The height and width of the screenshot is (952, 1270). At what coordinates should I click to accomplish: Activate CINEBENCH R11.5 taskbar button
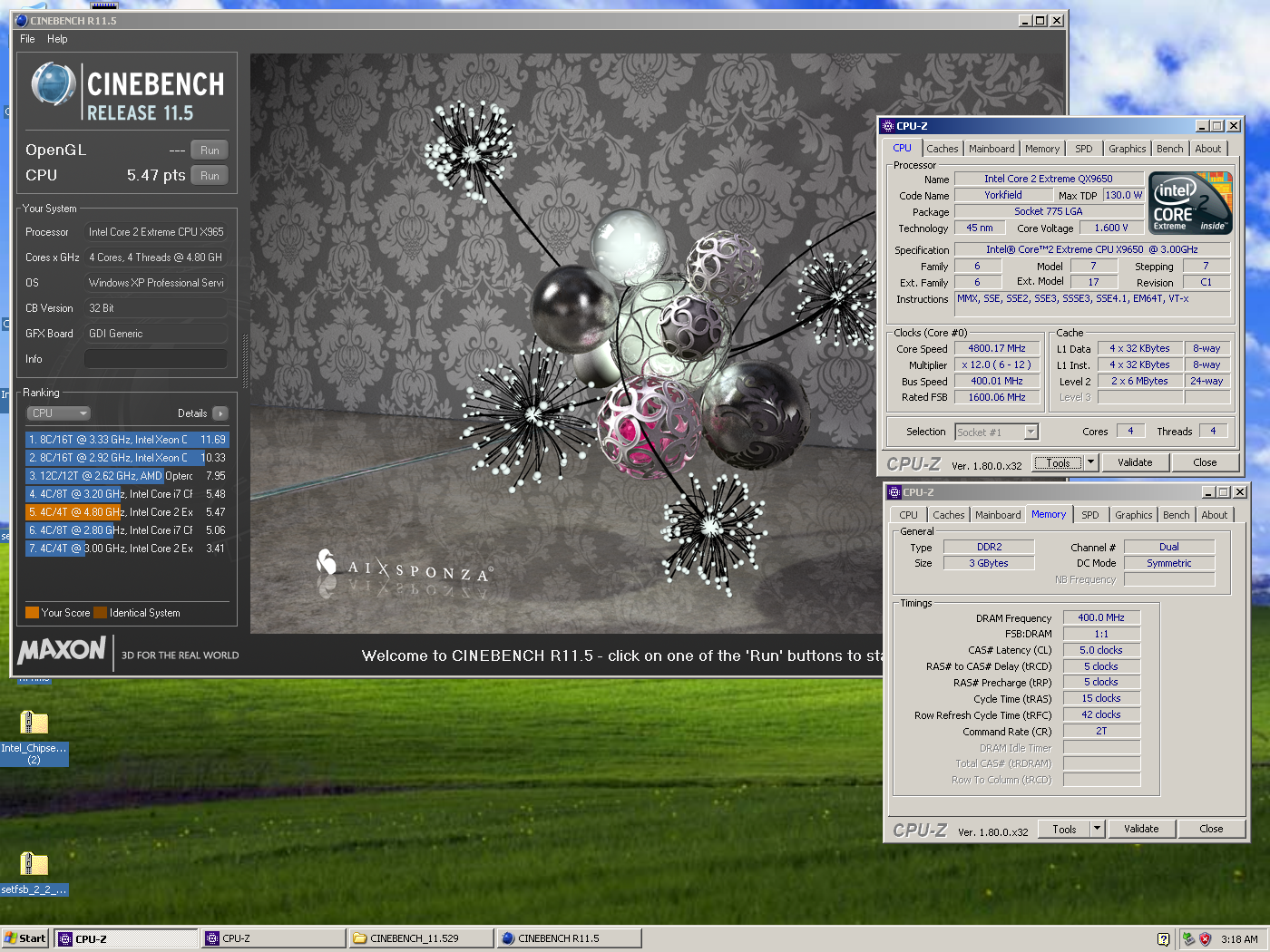pyautogui.click(x=570, y=938)
